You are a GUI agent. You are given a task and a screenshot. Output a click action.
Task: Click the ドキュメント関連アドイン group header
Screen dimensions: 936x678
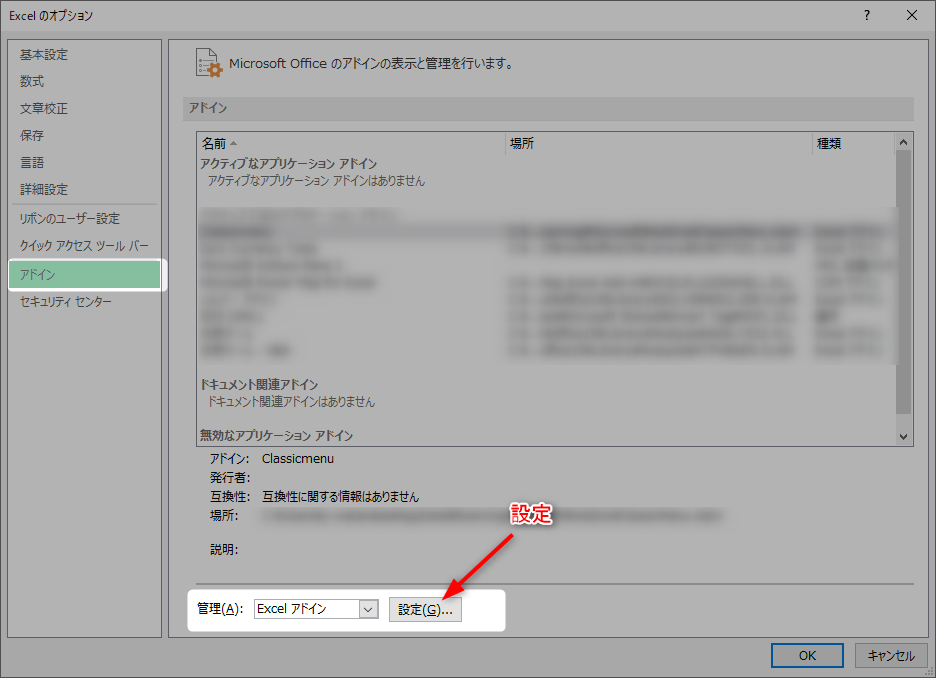pyautogui.click(x=258, y=384)
